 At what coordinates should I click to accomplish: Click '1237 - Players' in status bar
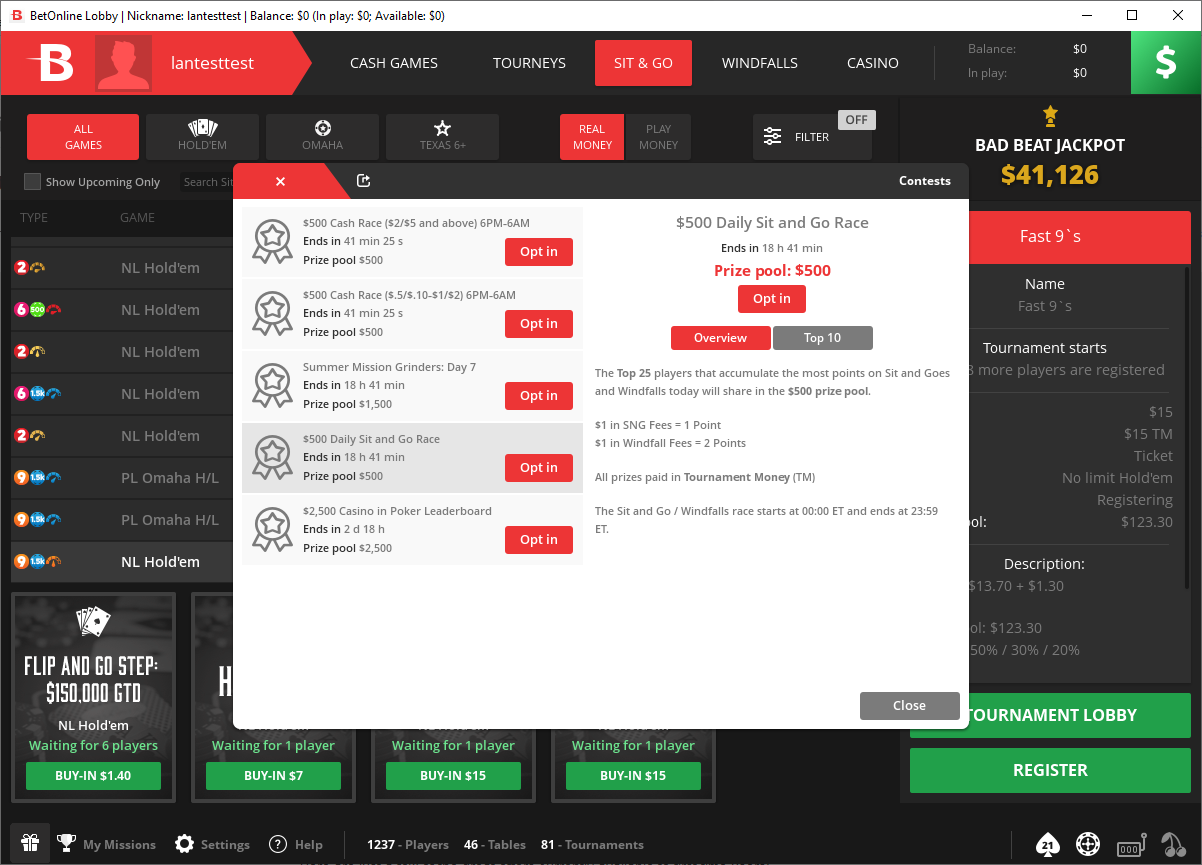pyautogui.click(x=407, y=845)
